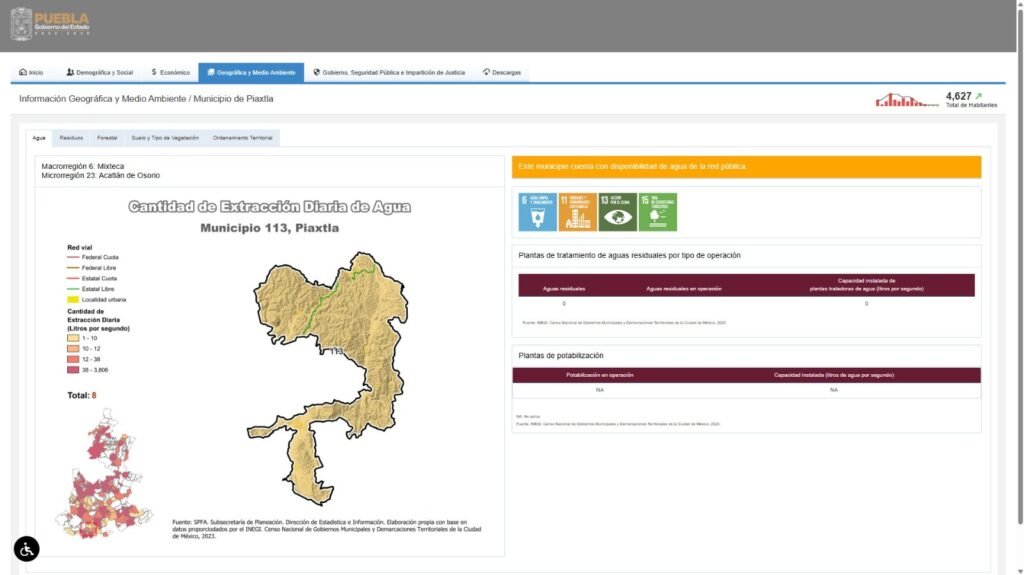Open the Demográfica y Social tab
1024x575 pixels.
pyautogui.click(x=99, y=73)
